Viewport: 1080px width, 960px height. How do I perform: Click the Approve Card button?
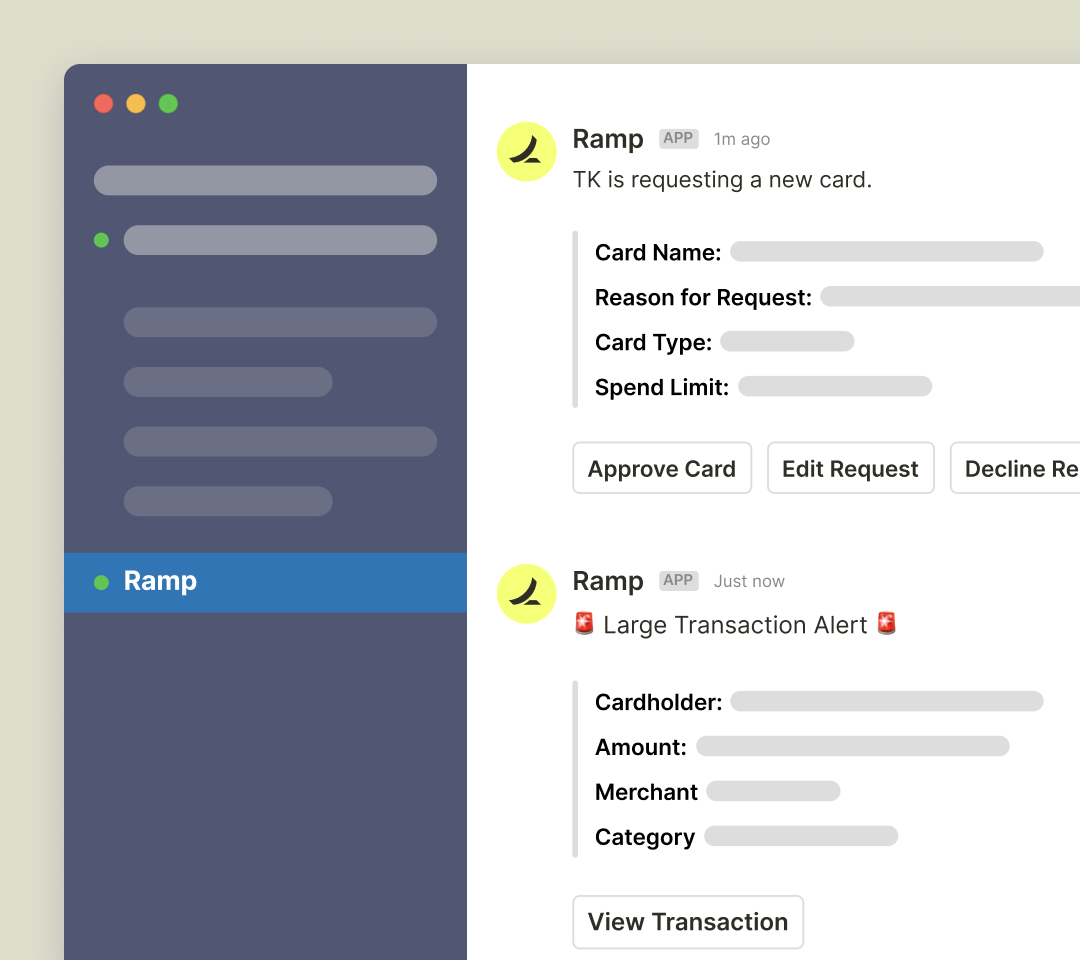662,468
